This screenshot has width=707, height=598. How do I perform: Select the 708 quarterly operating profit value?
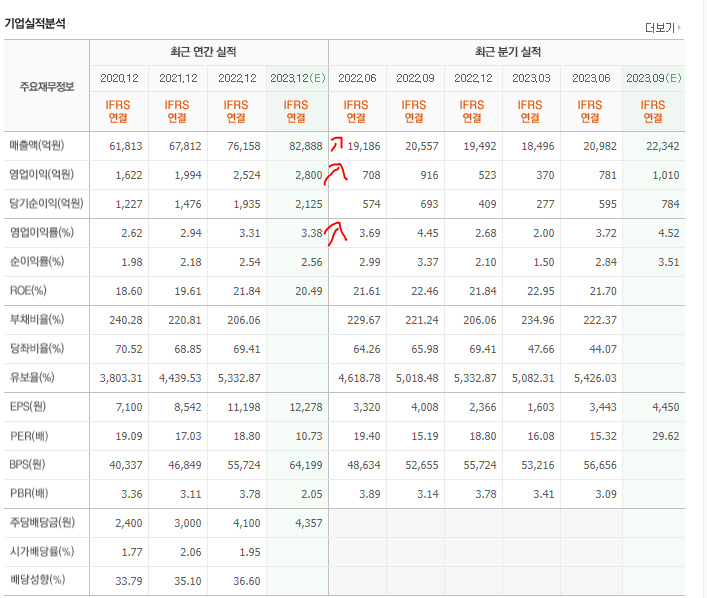372,175
